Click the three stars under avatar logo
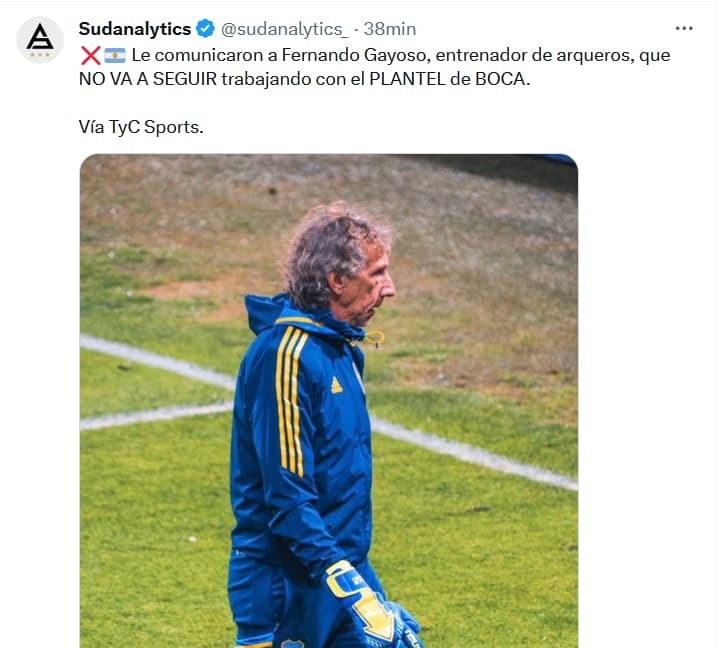The image size is (721, 648). coord(40,55)
